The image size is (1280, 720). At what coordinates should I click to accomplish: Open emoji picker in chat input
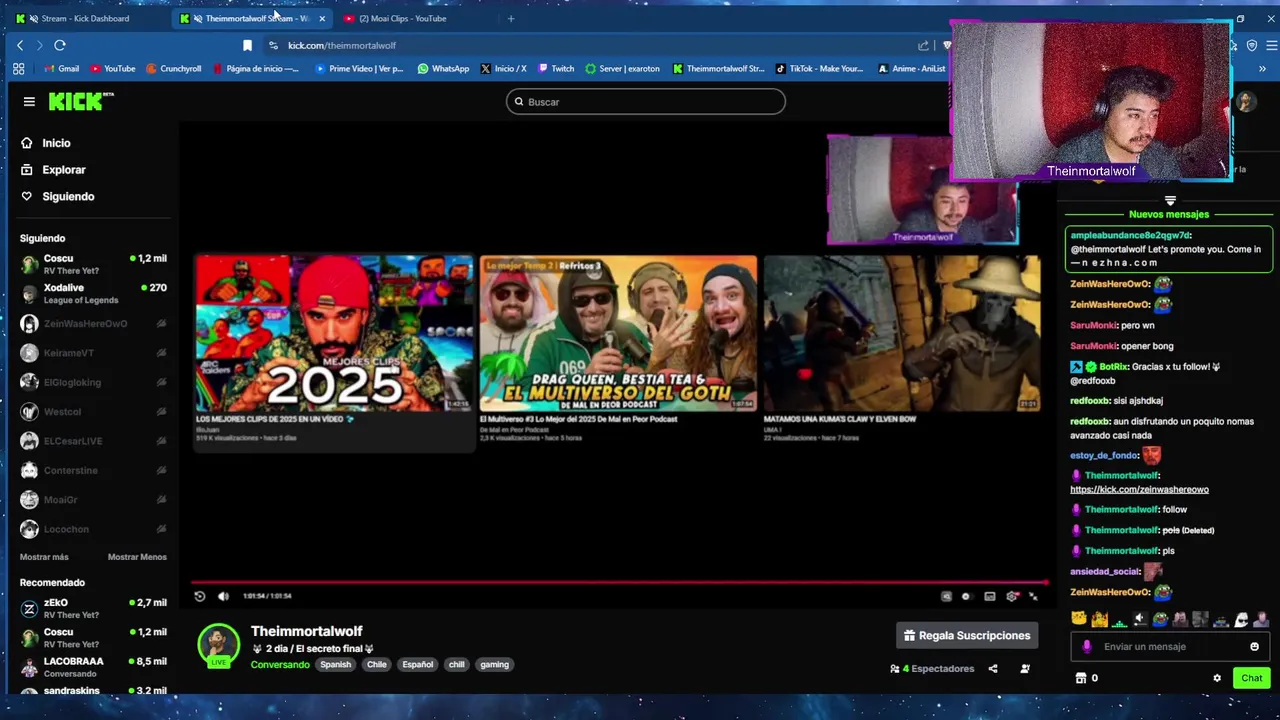tap(1254, 647)
